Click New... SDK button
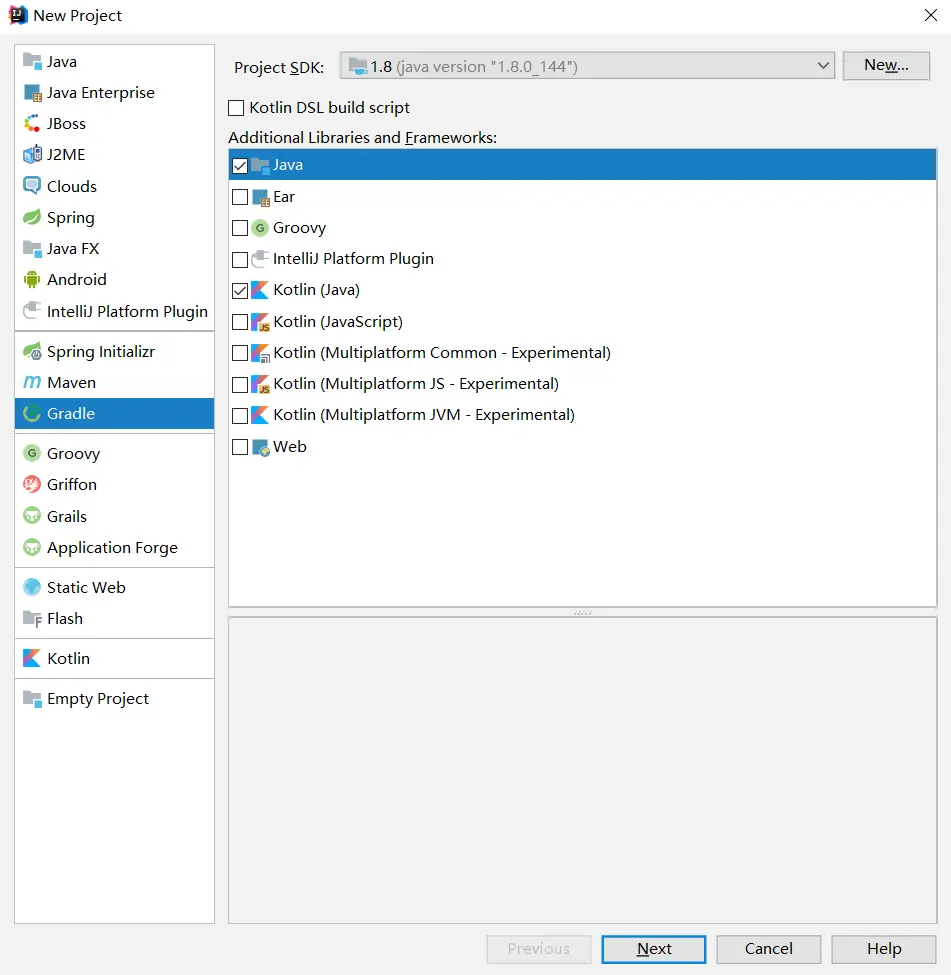The width and height of the screenshot is (951, 975). point(886,65)
